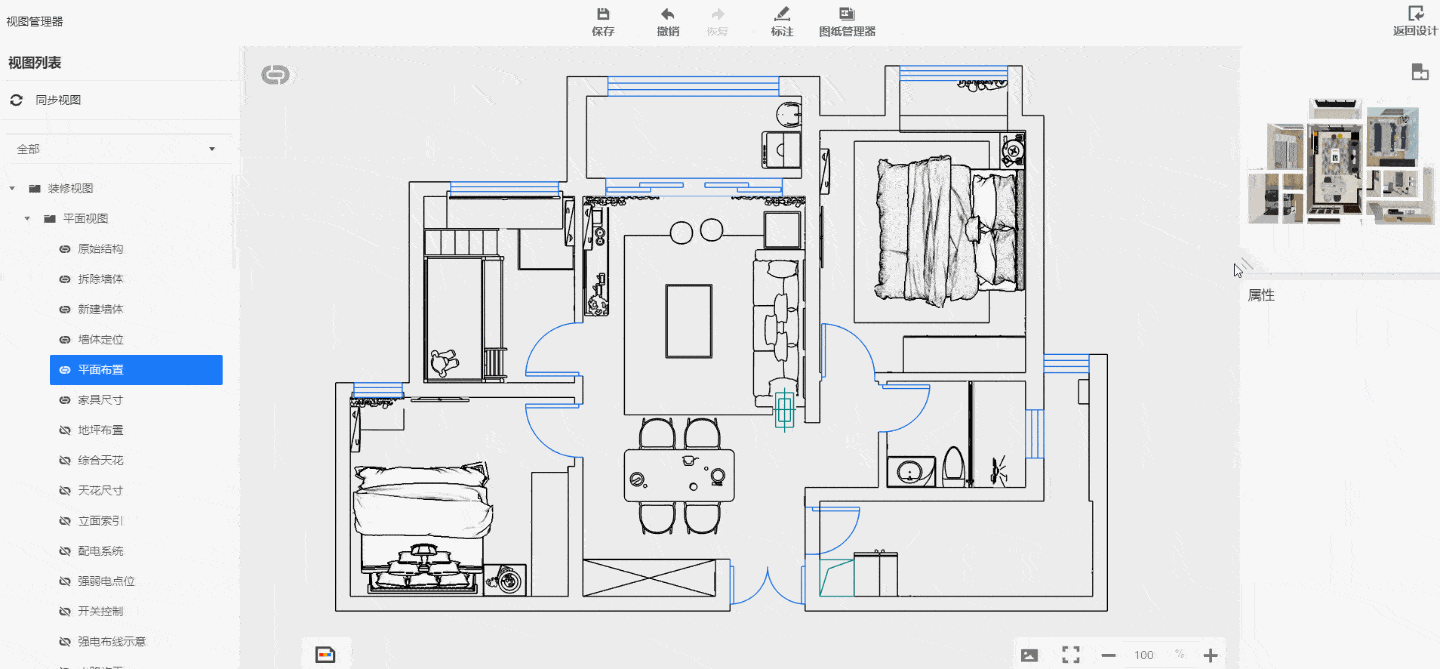The width and height of the screenshot is (1440, 669).
Task: Click the fit-to-screen fullscreen icon
Action: (x=1071, y=655)
